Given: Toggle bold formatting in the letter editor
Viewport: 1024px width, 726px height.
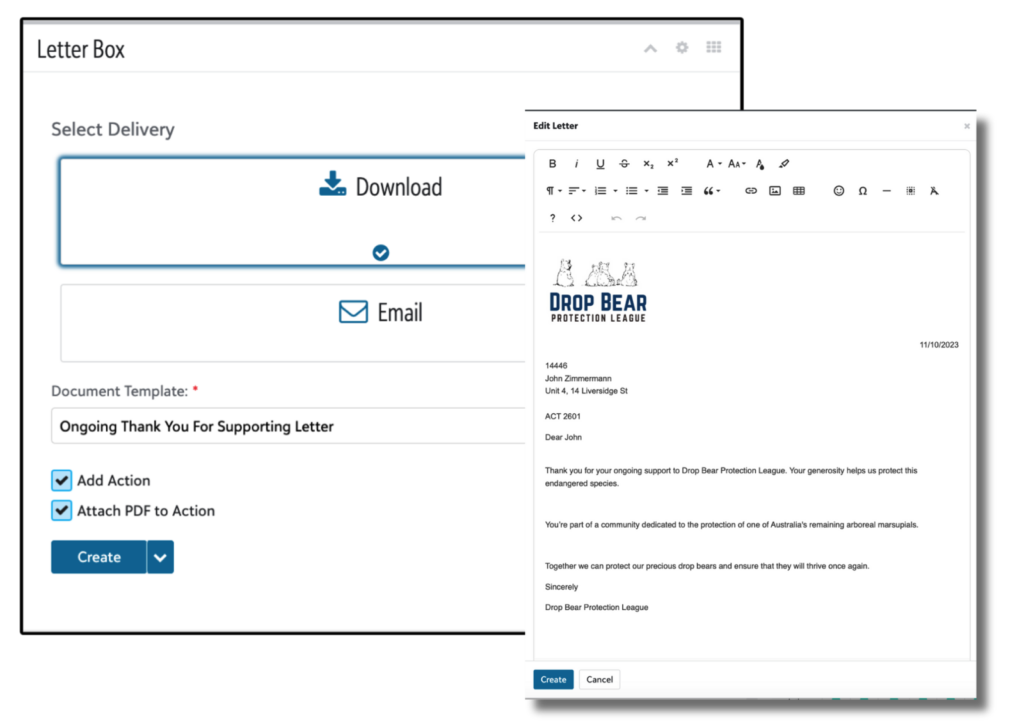Looking at the screenshot, I should click(552, 164).
